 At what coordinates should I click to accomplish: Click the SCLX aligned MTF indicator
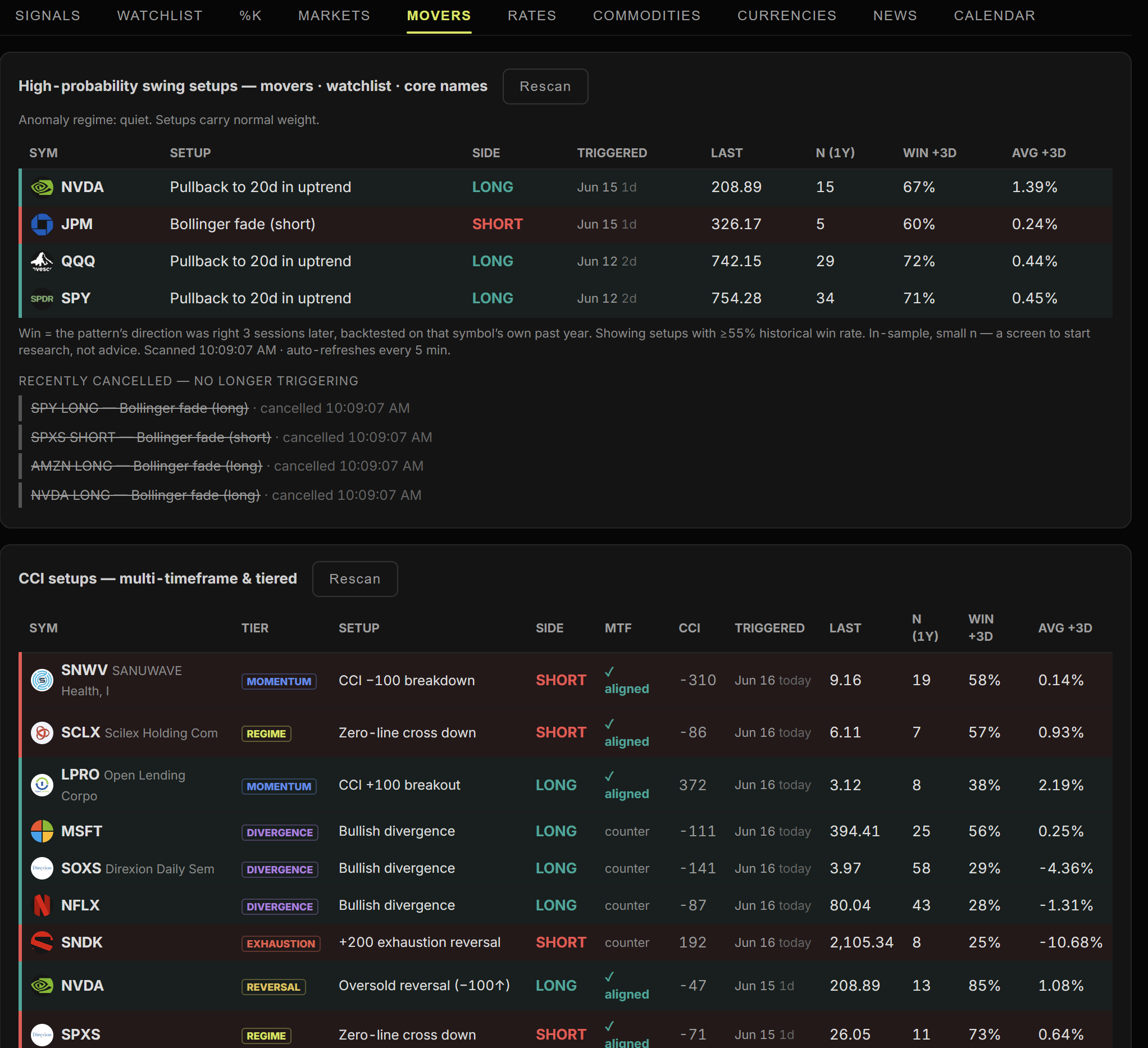click(x=626, y=732)
